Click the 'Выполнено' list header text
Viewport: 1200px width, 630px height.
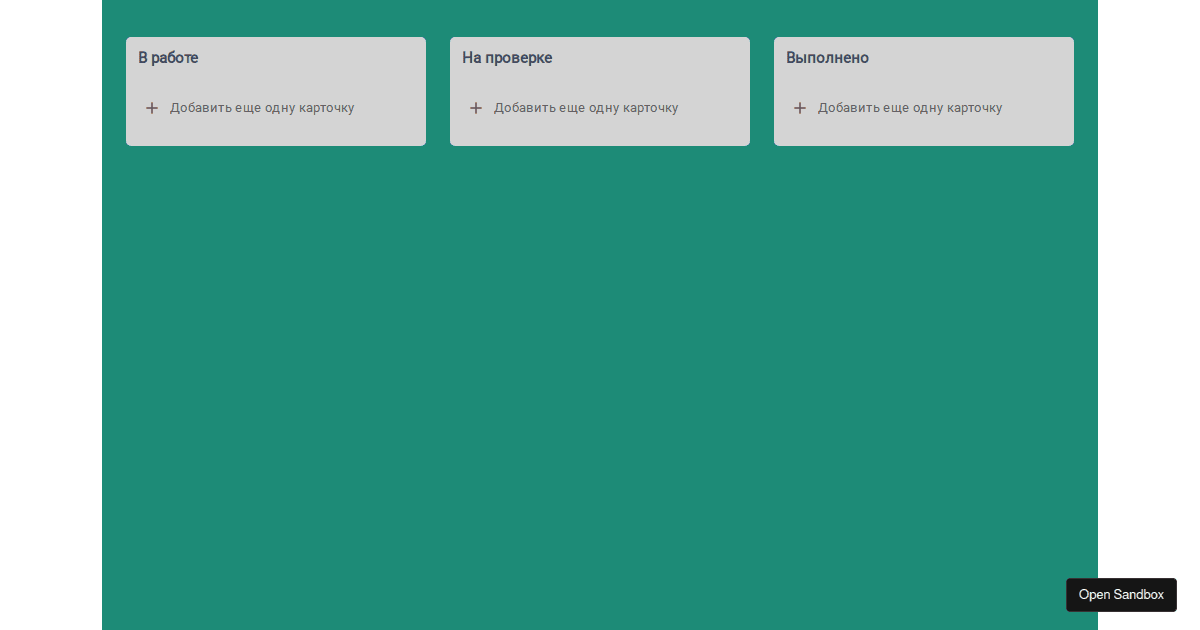pyautogui.click(x=827, y=57)
